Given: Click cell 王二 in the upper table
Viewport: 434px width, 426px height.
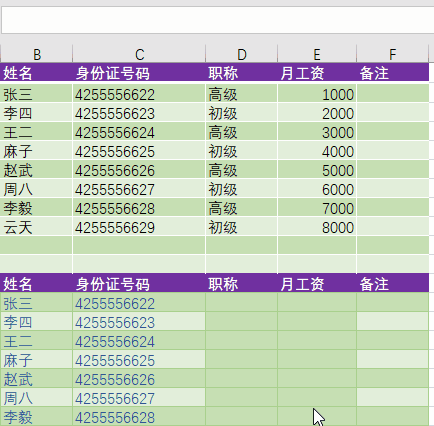Looking at the screenshot, I should click(36, 132).
